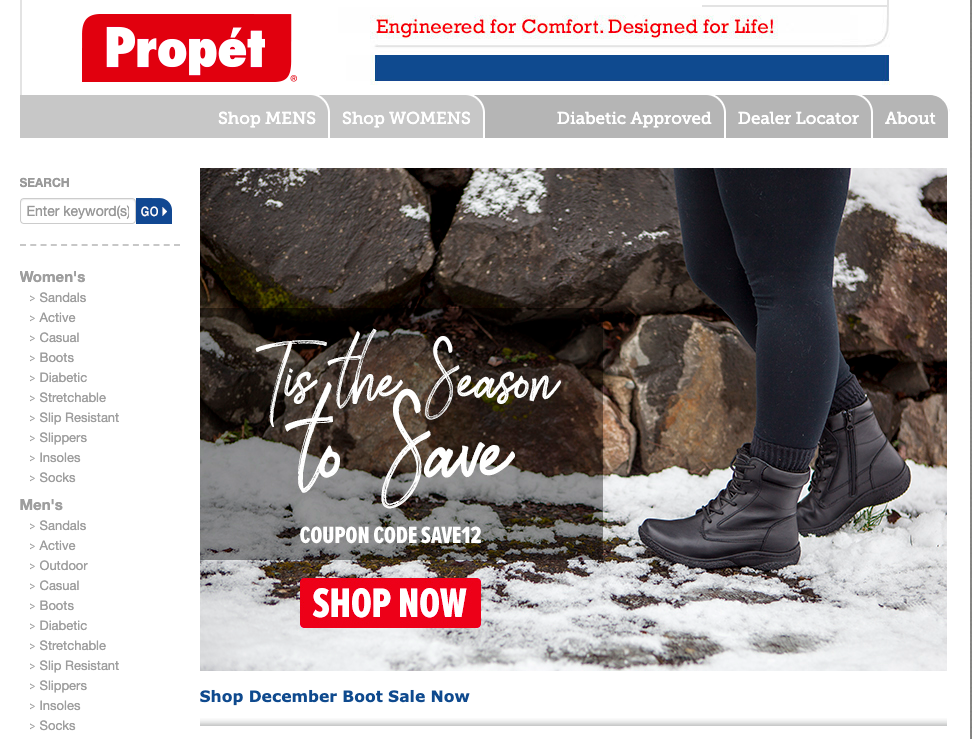The height and width of the screenshot is (739, 972).
Task: Click the Women's section heading
Action: point(53,277)
